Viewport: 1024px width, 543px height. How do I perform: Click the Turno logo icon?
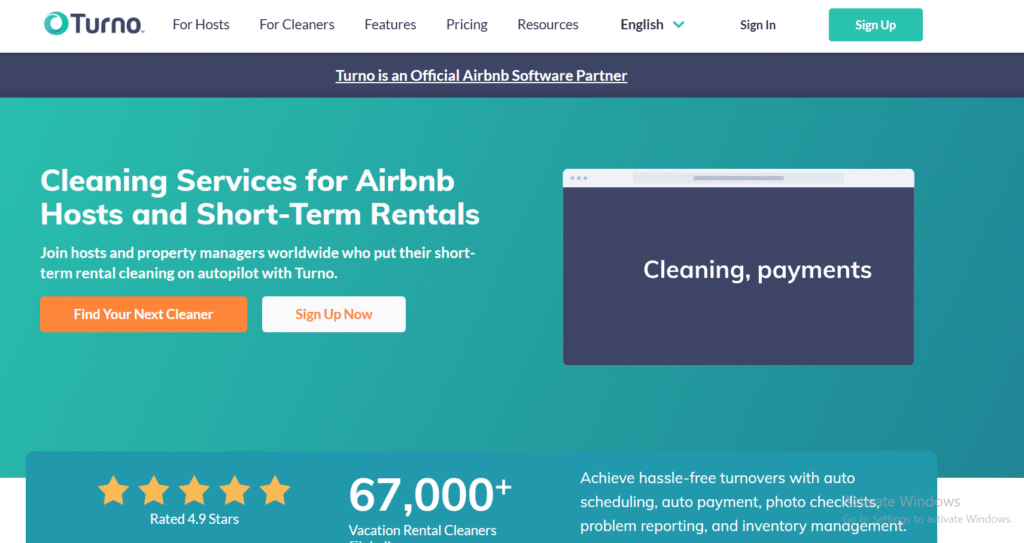(56, 24)
